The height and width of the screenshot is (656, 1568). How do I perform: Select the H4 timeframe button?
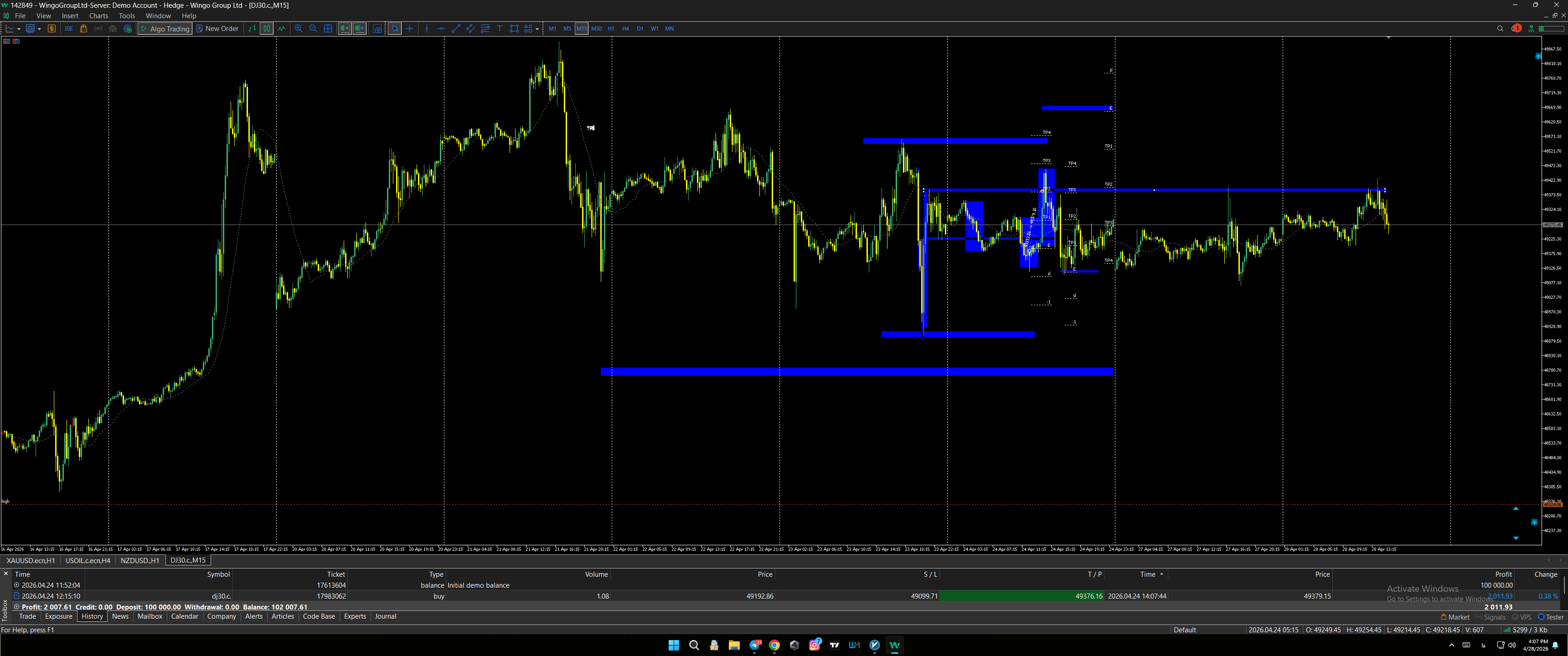pyautogui.click(x=625, y=29)
